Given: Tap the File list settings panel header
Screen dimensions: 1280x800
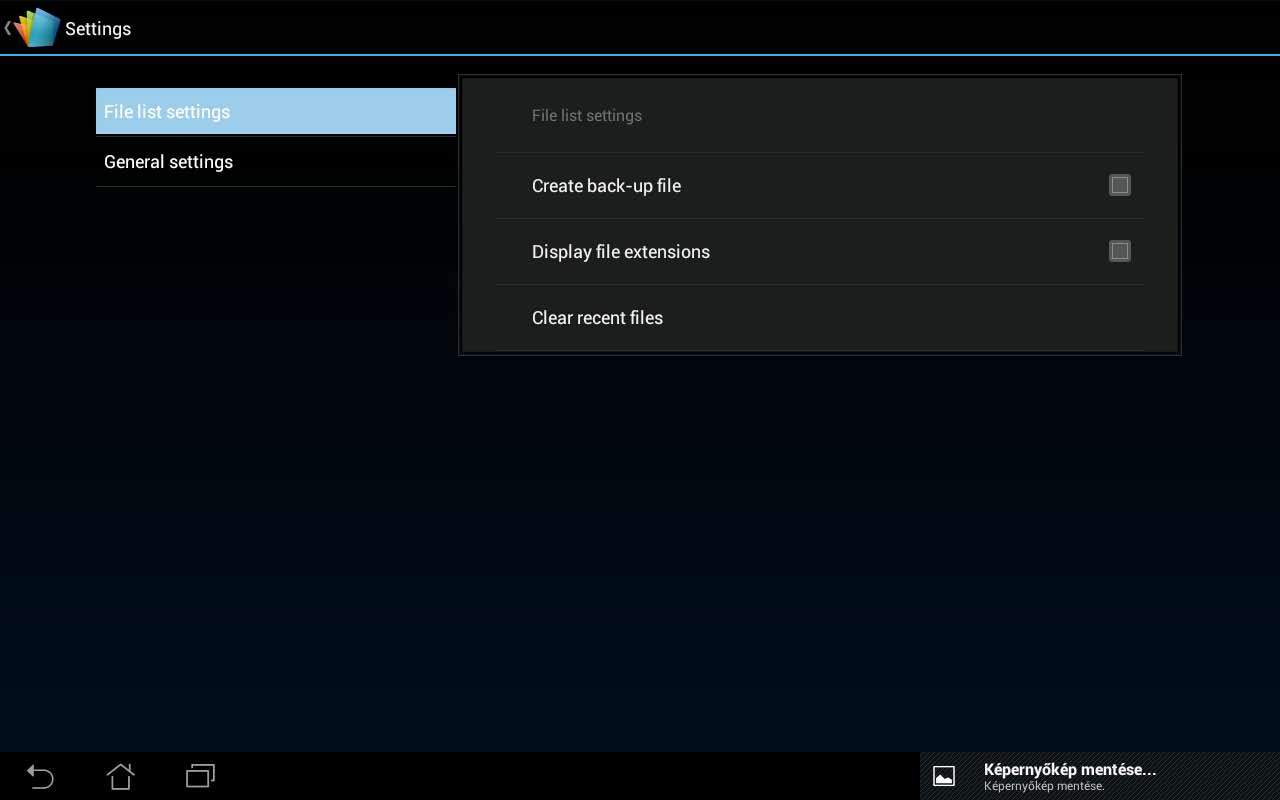Looking at the screenshot, I should pos(587,116).
